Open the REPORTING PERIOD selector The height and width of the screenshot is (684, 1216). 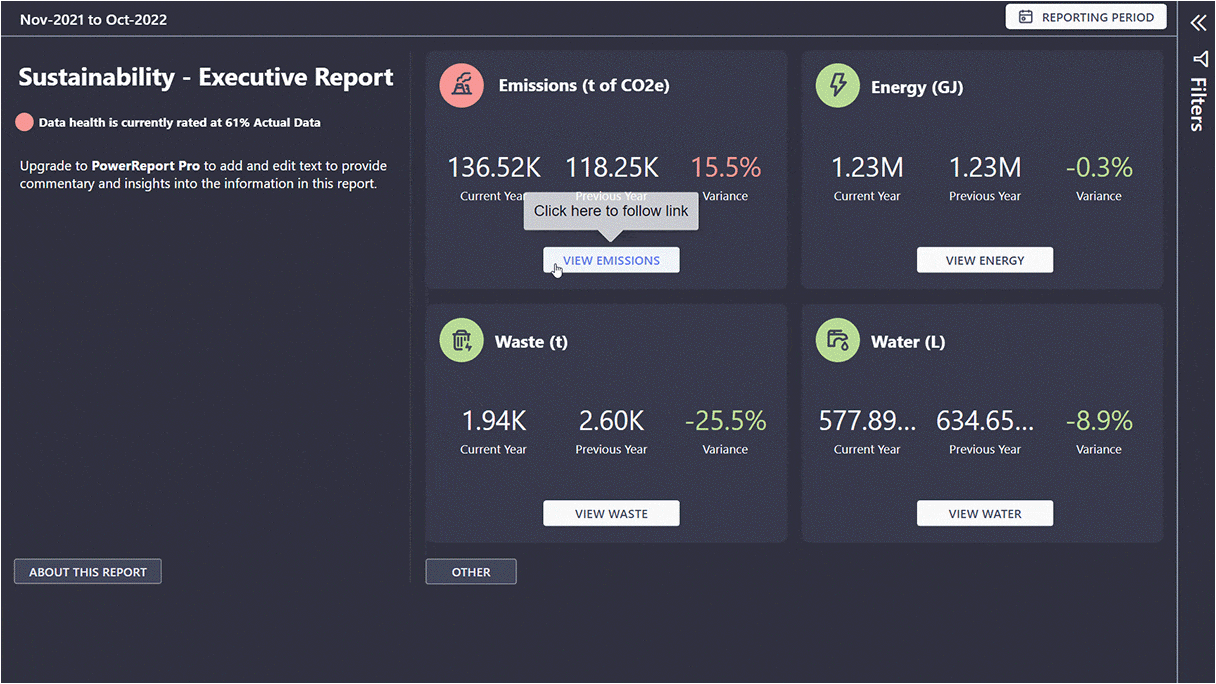point(1086,16)
